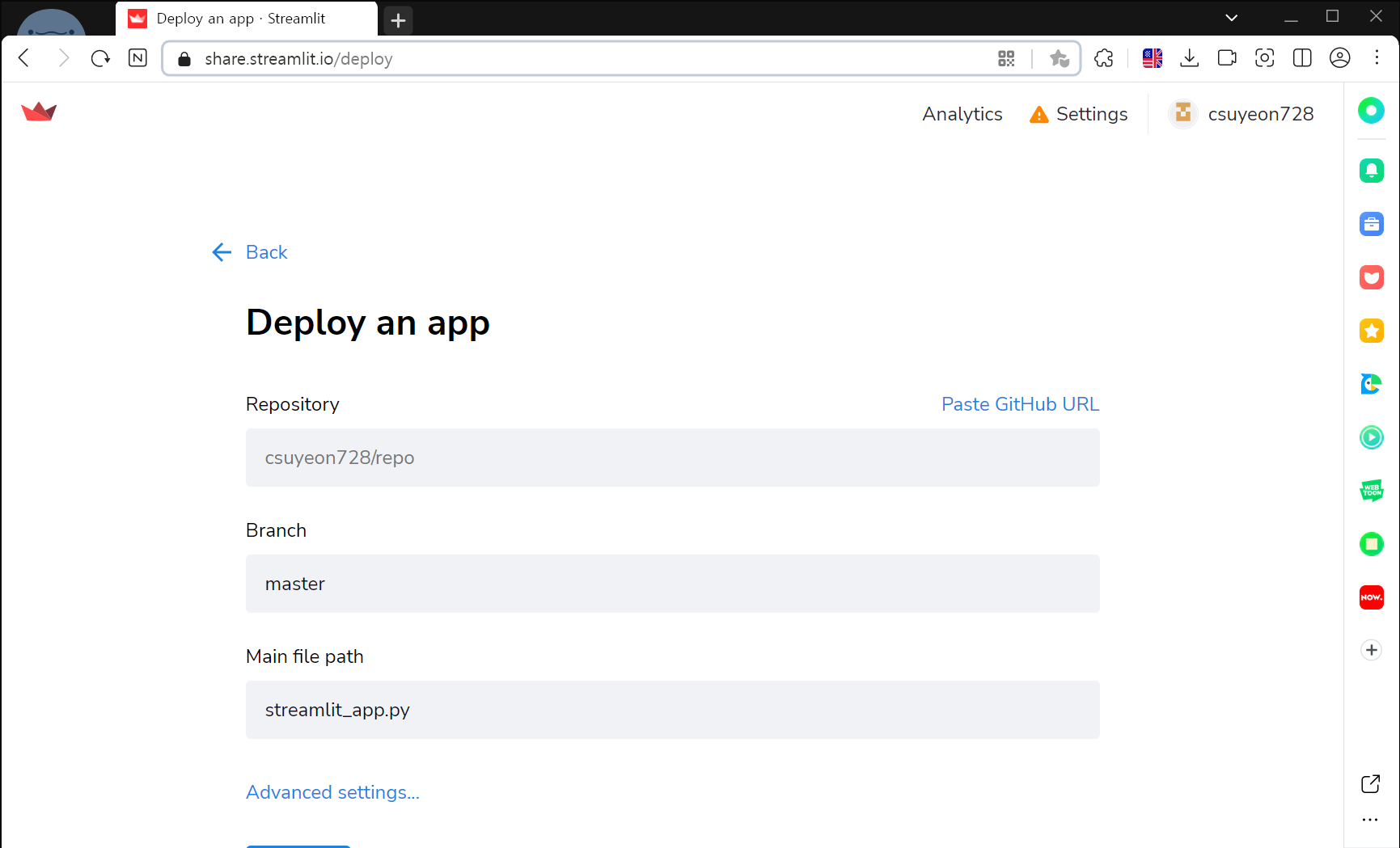
Task: Open the yellow star sidebar icon
Action: click(x=1371, y=331)
